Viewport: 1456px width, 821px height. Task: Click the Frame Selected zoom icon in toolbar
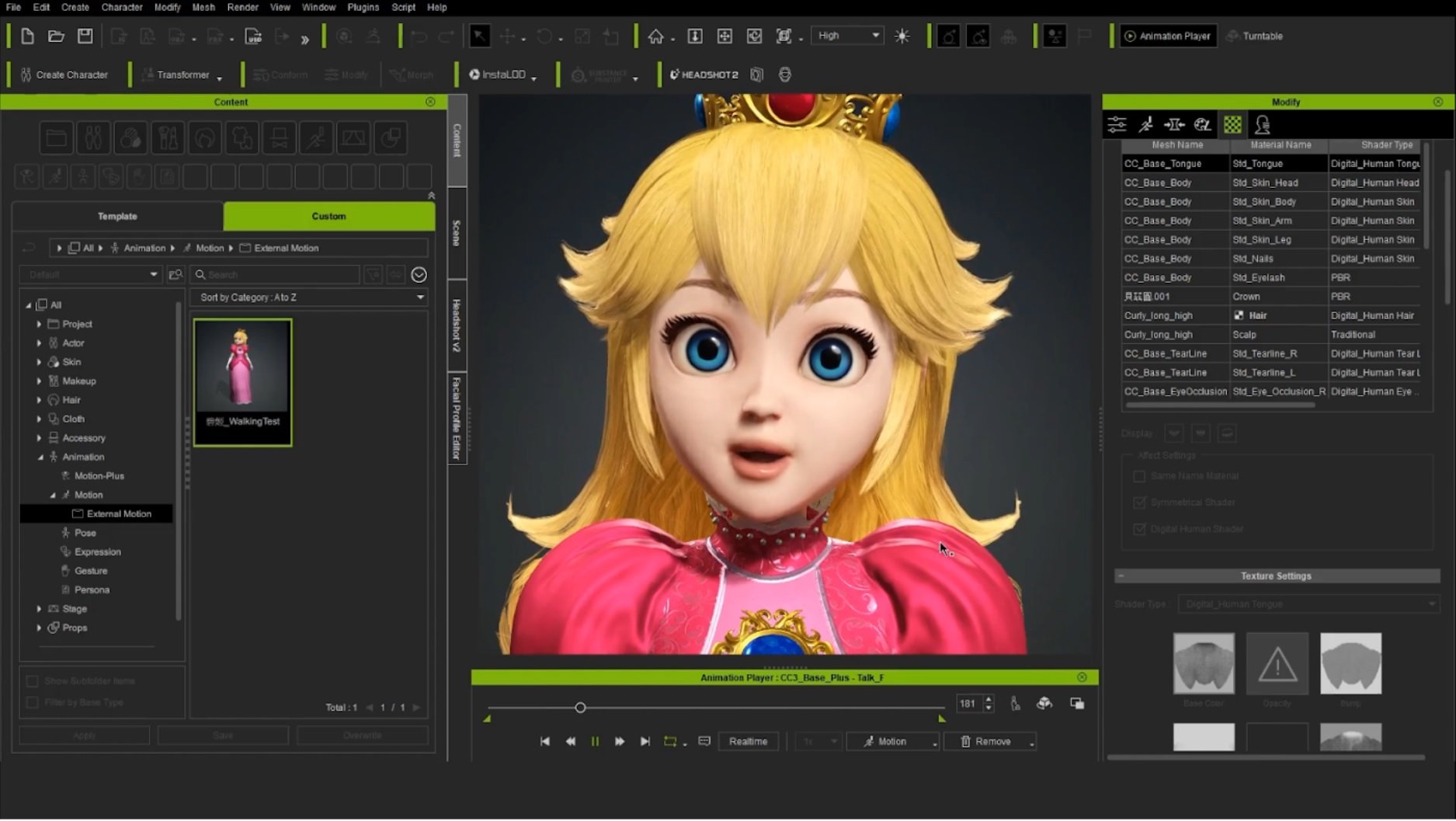(784, 36)
